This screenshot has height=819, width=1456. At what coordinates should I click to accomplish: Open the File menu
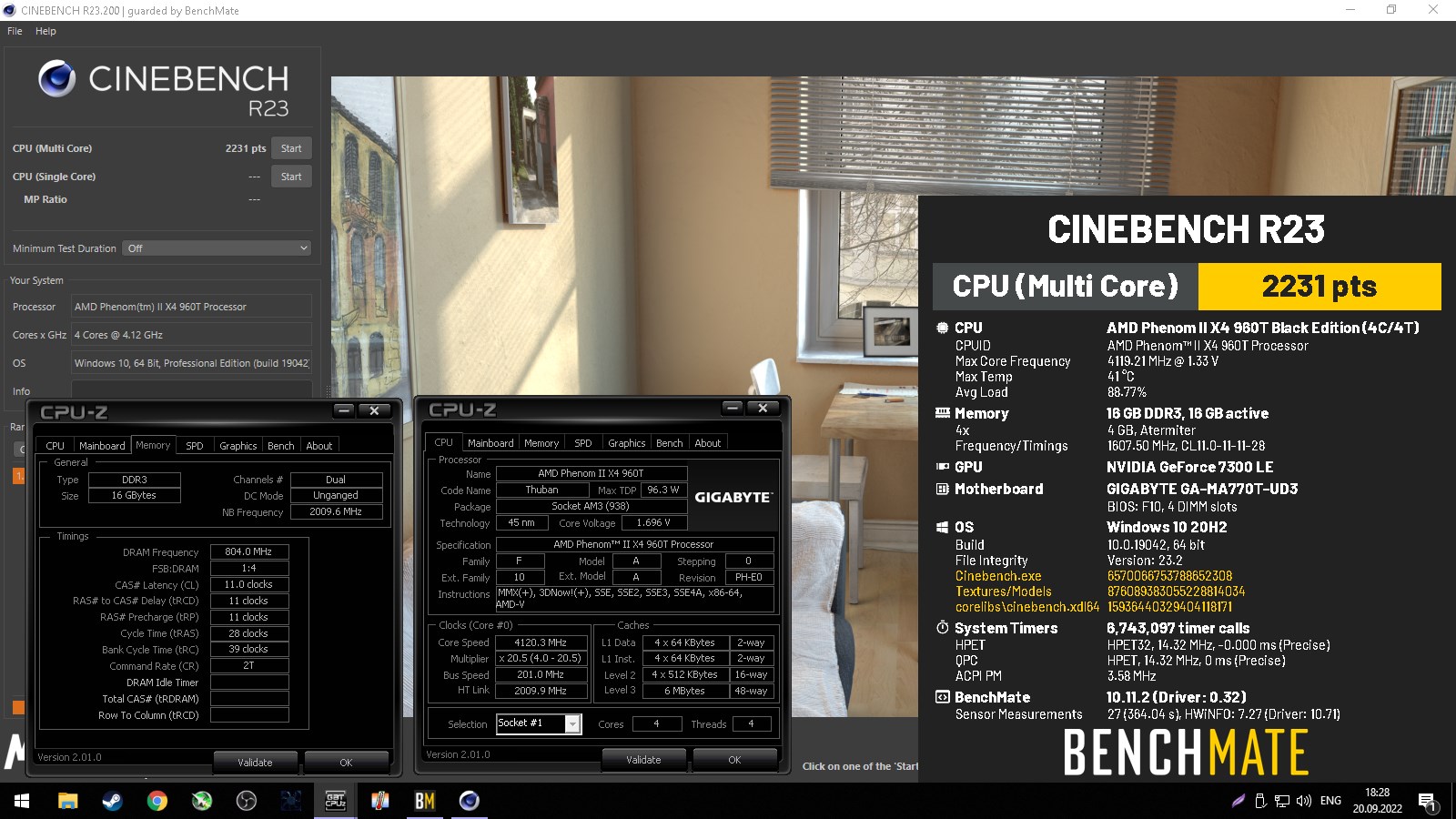click(x=15, y=31)
